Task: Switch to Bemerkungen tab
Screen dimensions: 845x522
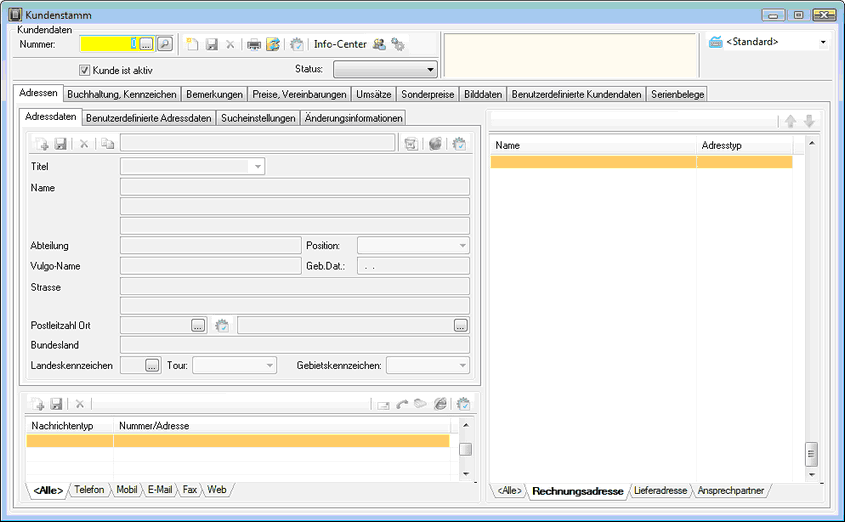Action: 214,94
